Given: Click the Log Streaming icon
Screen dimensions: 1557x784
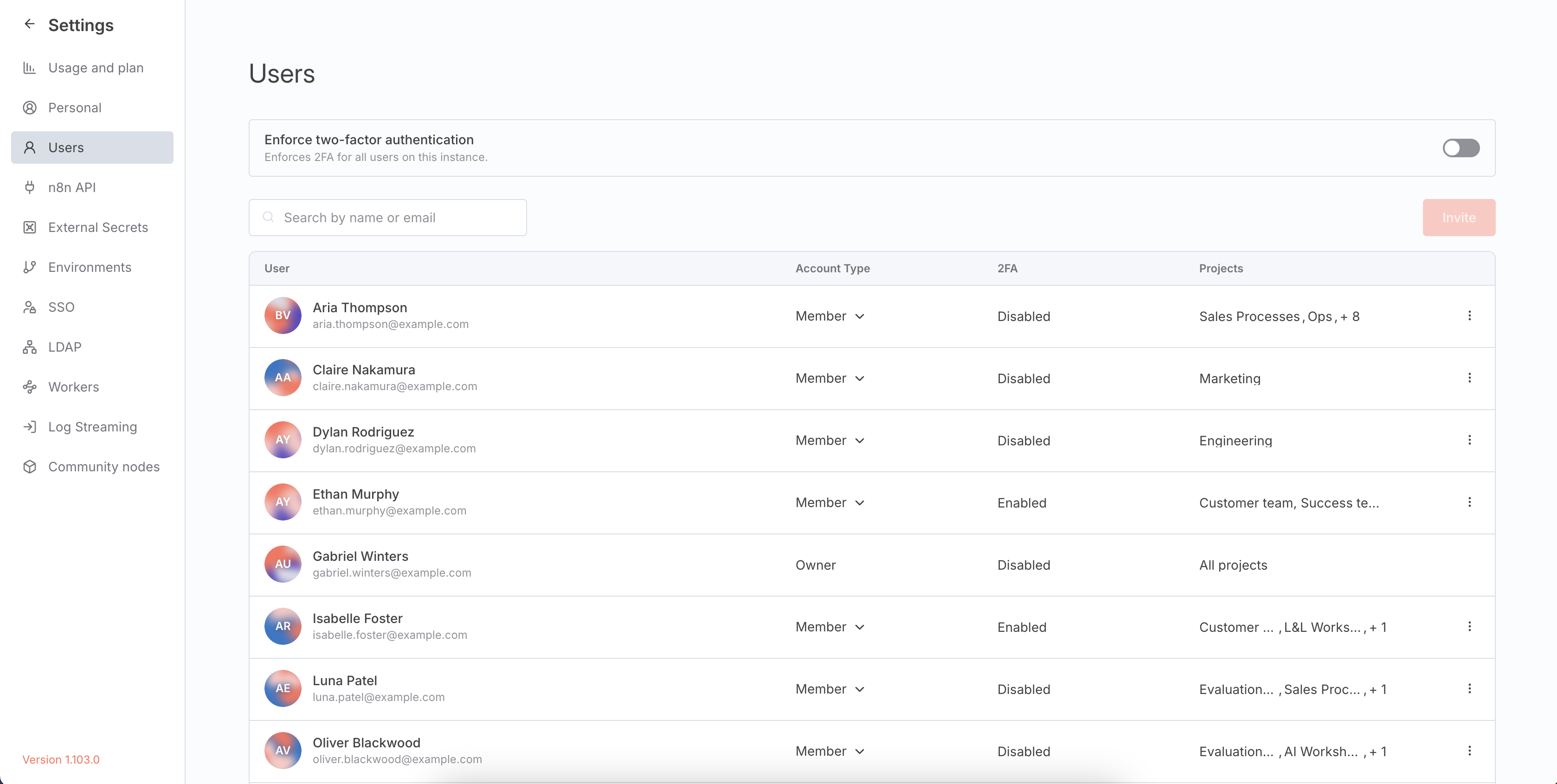Looking at the screenshot, I should click(x=30, y=426).
